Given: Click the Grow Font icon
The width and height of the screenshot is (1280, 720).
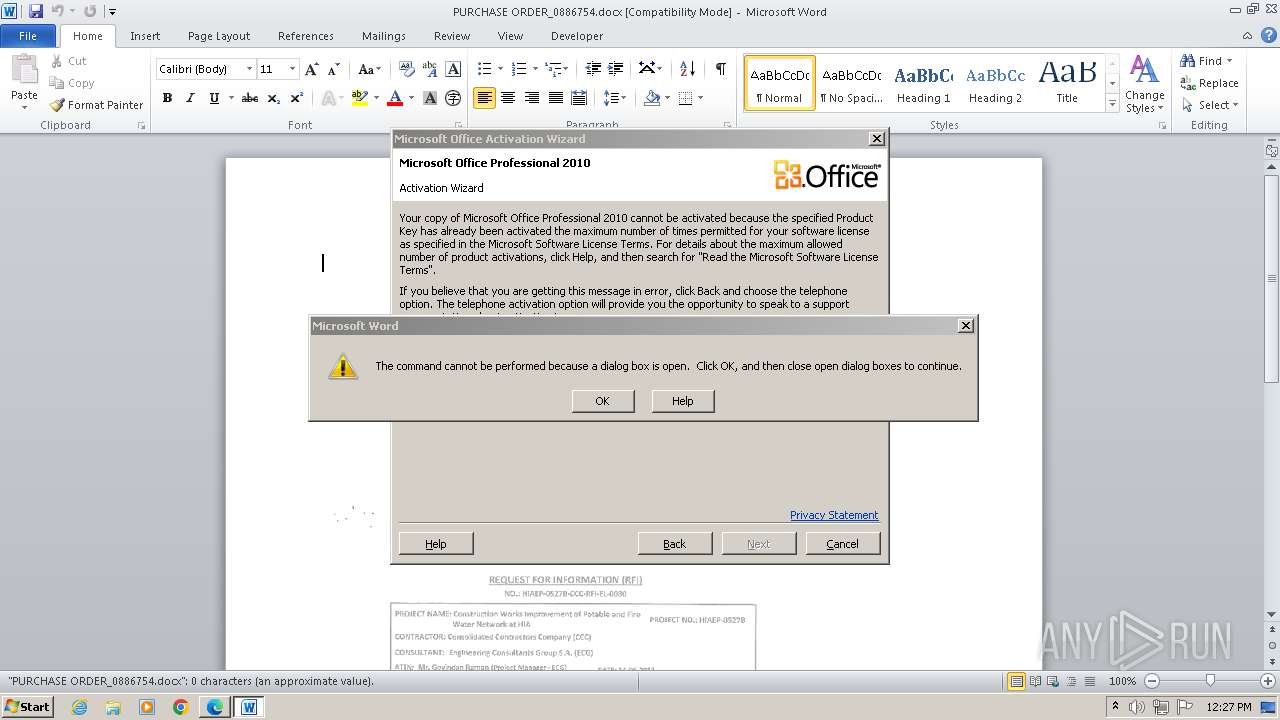Looking at the screenshot, I should pyautogui.click(x=312, y=69).
